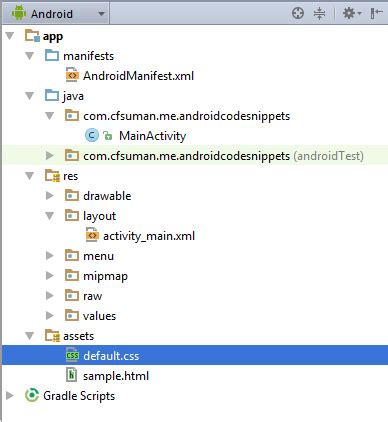Click the app module folder icon
Image resolution: width=388 pixels, height=422 pixels.
tap(32, 35)
